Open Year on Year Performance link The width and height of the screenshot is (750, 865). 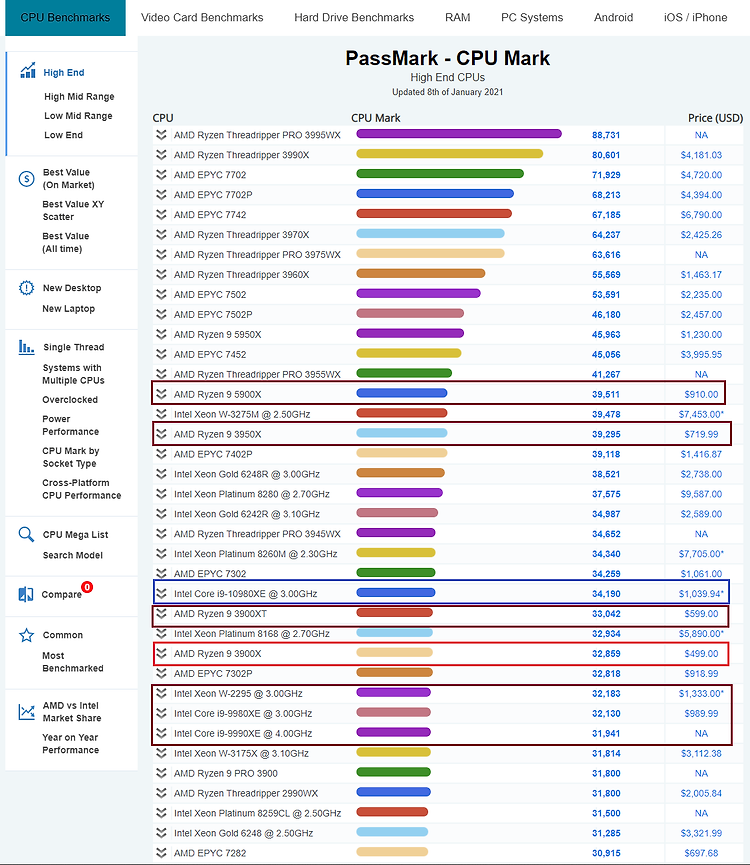(x=71, y=744)
